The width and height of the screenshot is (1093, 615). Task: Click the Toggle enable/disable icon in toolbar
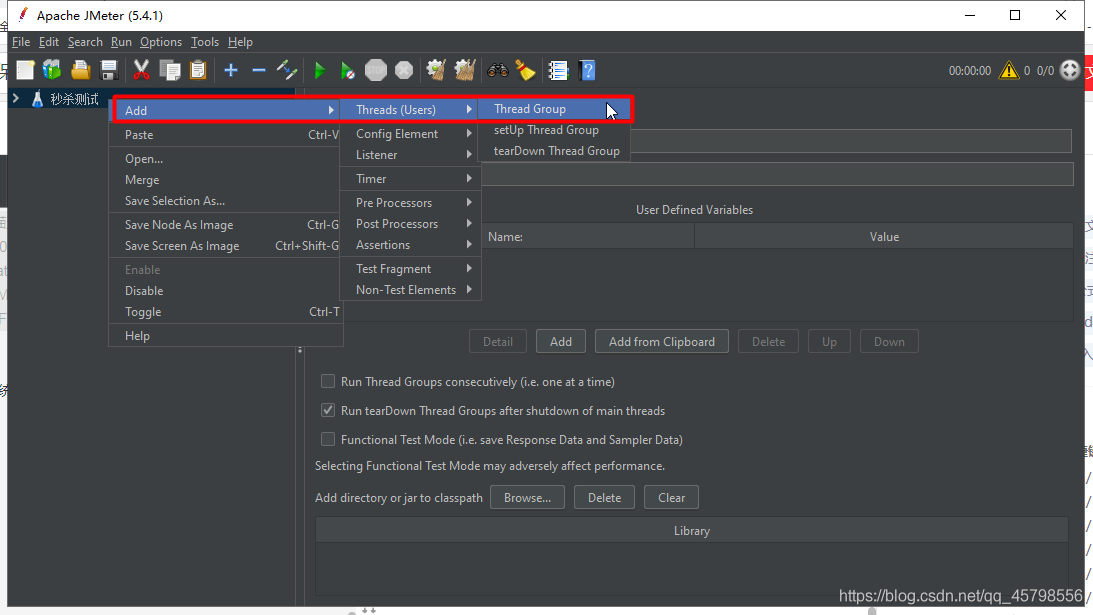pos(286,70)
